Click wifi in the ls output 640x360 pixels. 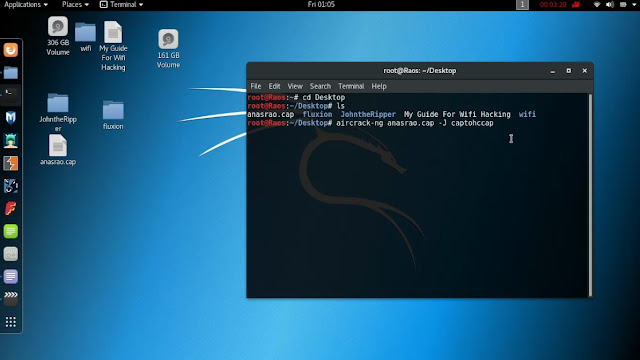(527, 114)
